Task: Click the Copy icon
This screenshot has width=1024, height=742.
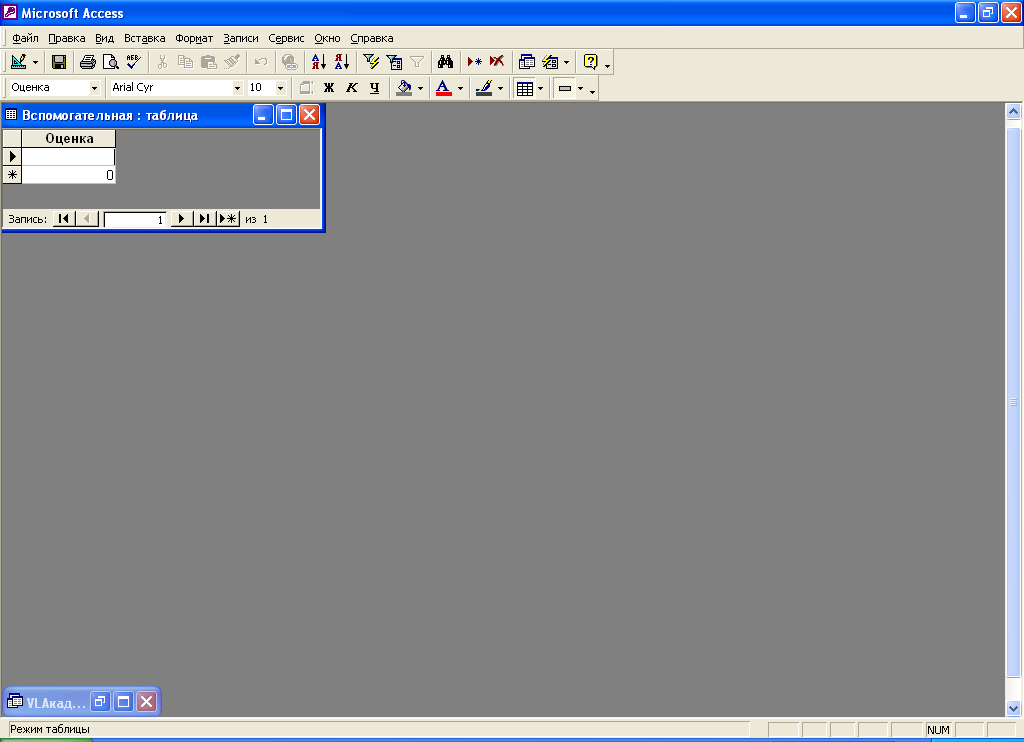Action: (185, 62)
